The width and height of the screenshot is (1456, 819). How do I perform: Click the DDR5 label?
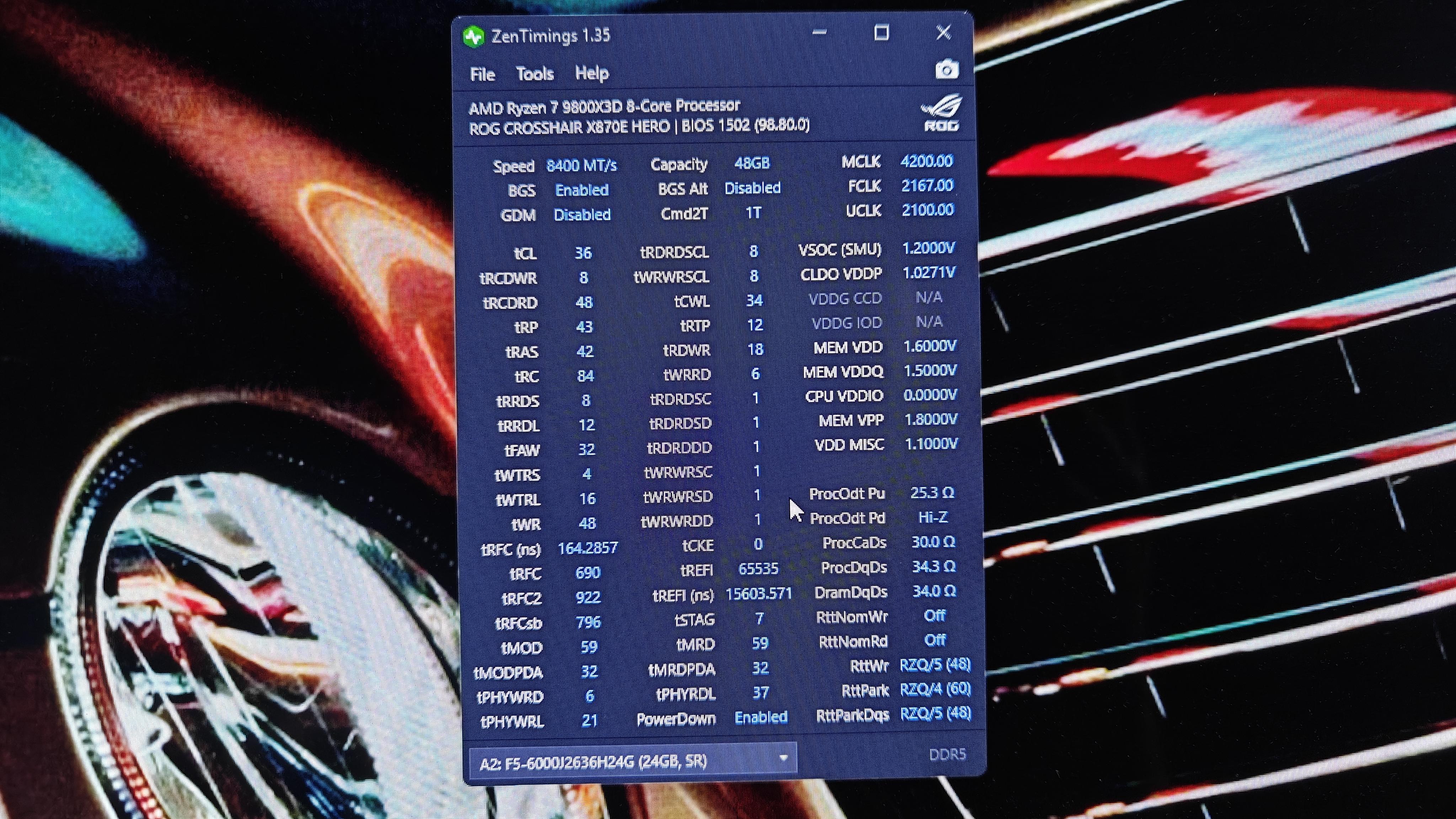click(947, 755)
